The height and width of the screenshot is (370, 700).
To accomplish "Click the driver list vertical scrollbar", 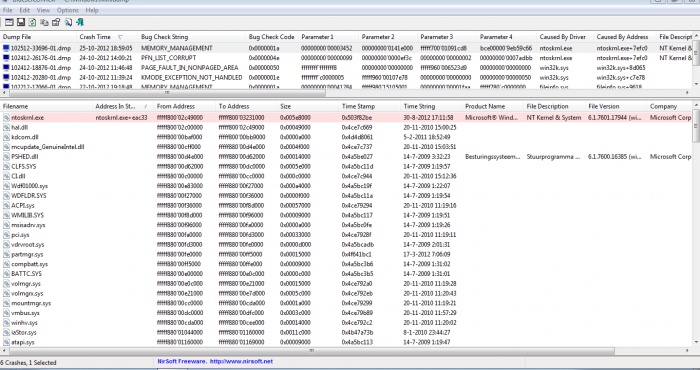I will [x=696, y=126].
